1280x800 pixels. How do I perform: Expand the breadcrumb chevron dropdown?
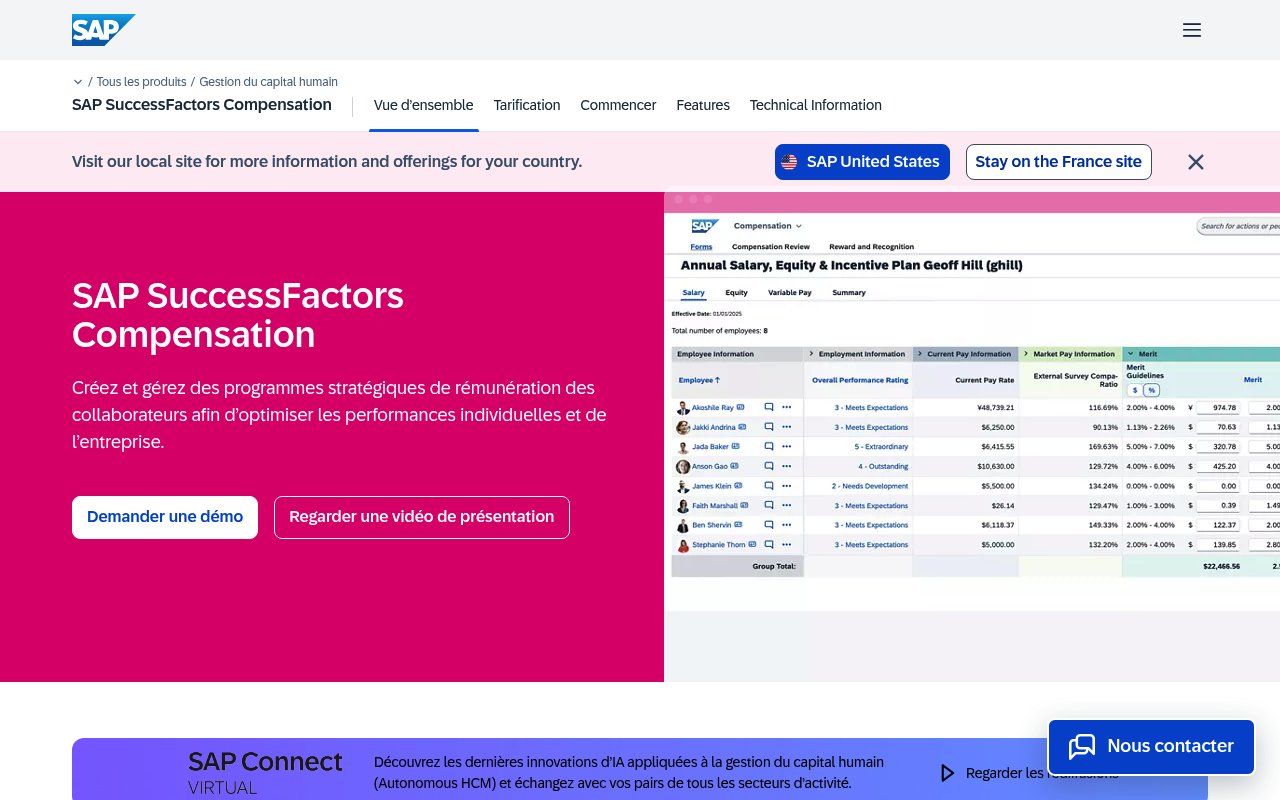[x=78, y=82]
